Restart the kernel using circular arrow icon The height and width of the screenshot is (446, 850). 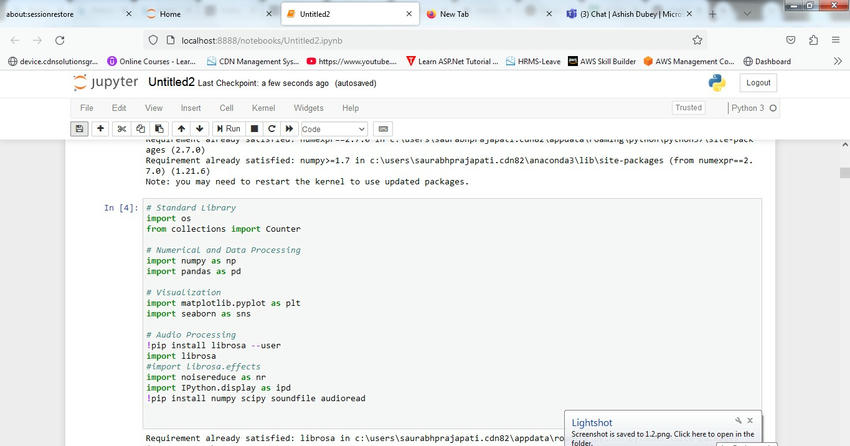point(272,129)
